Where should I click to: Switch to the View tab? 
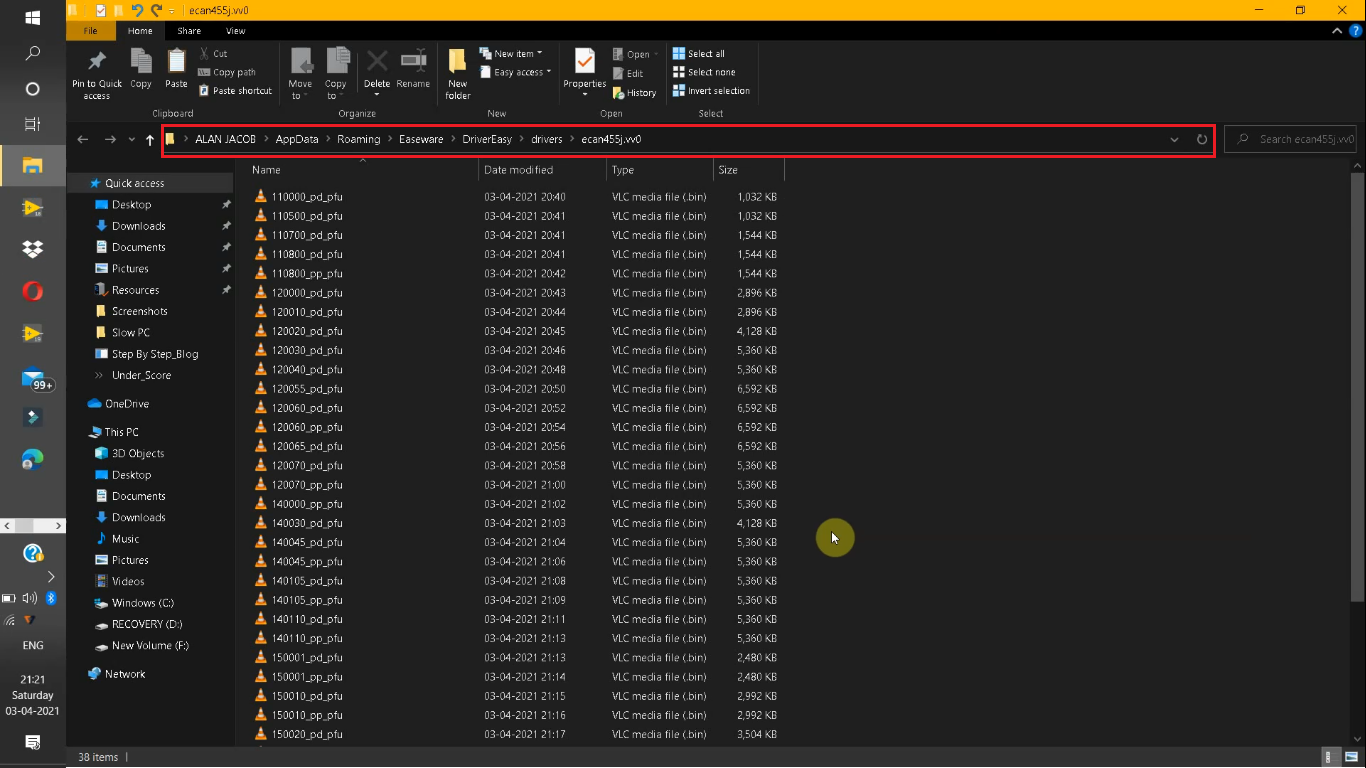236,30
